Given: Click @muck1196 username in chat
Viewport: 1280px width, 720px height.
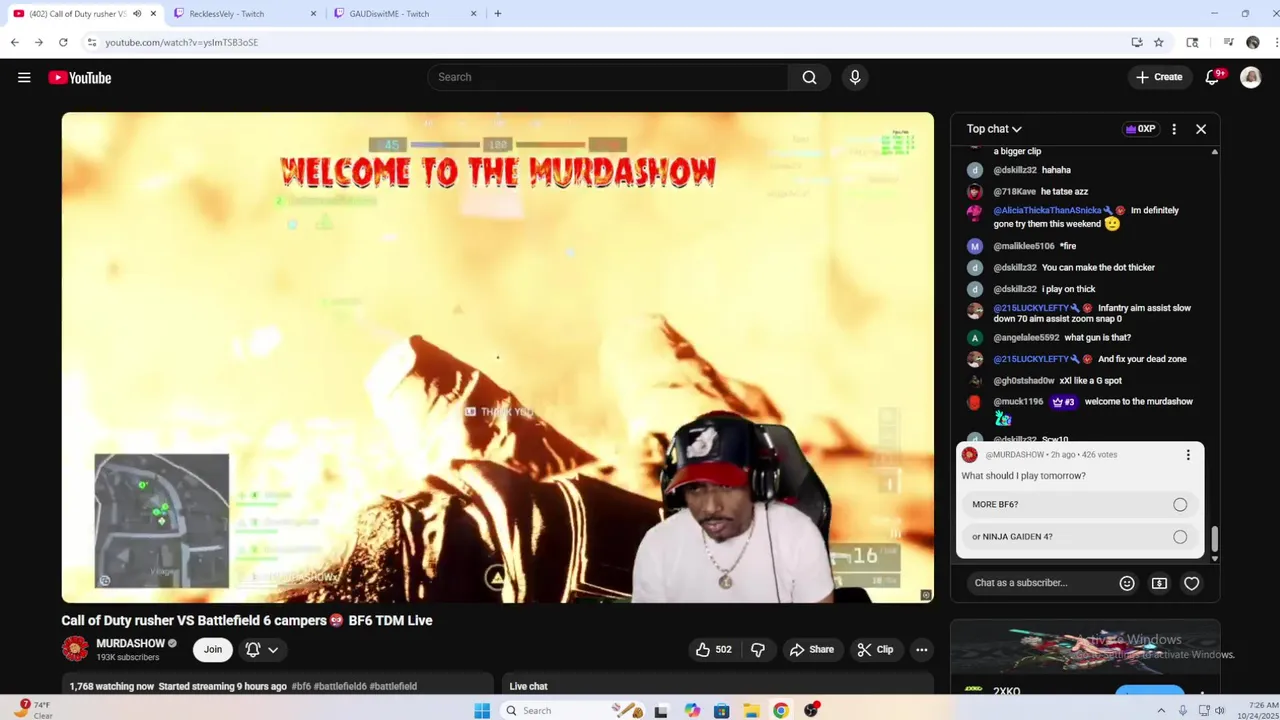Looking at the screenshot, I should tap(1018, 402).
